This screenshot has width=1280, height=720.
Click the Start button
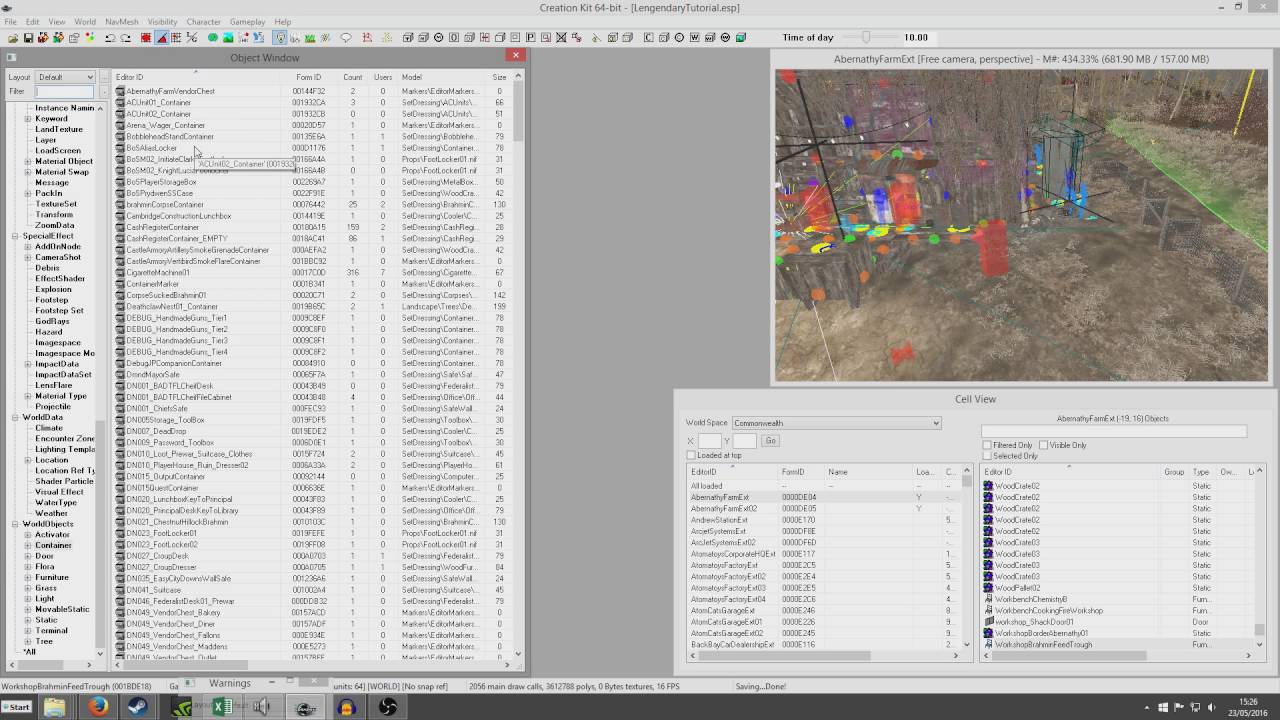pos(17,707)
